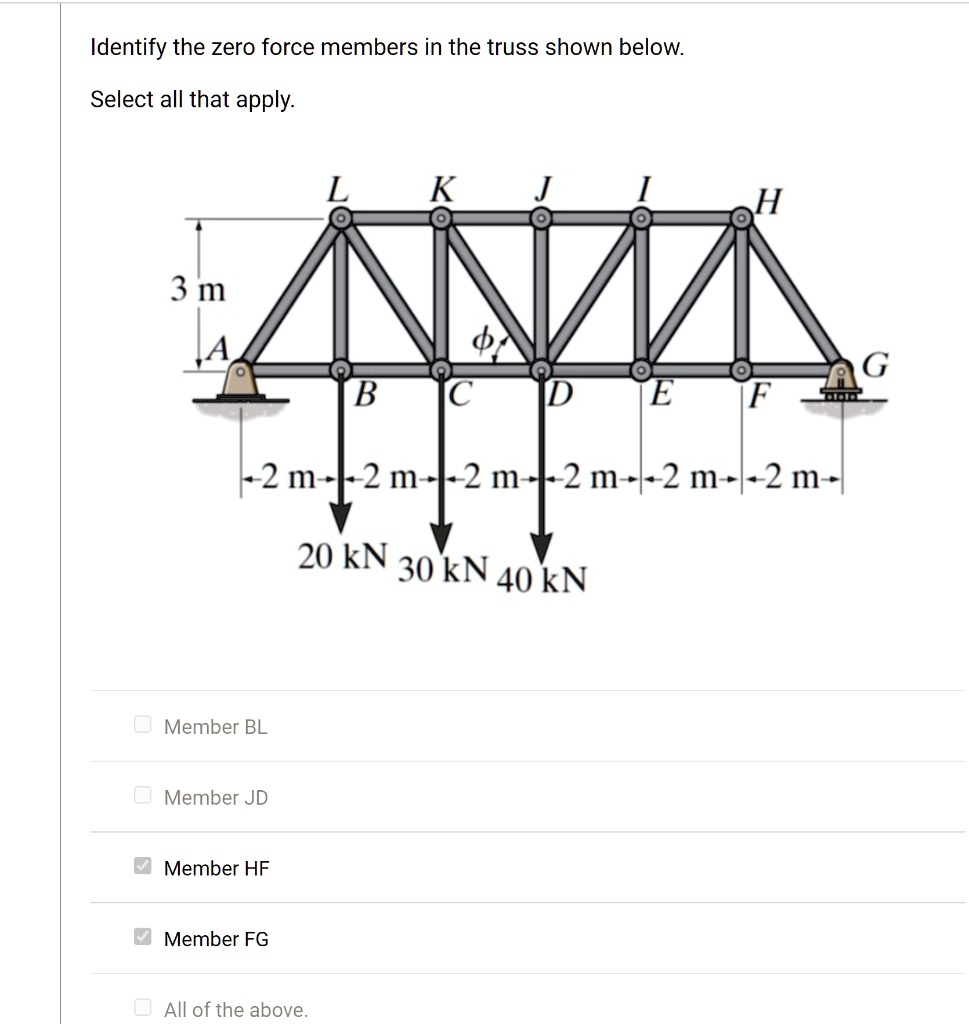Click joint J in the truss diagram
Viewport: 969px width, 1024px height.
540,216
